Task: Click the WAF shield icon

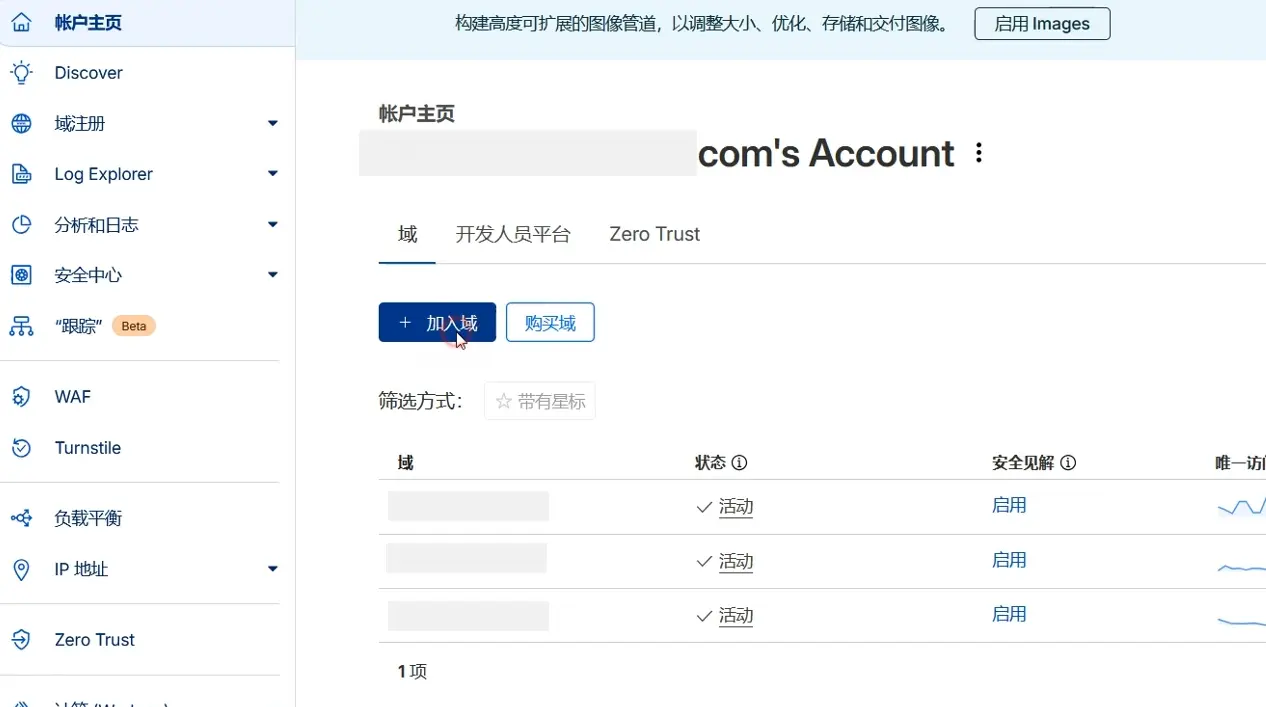Action: (21, 397)
